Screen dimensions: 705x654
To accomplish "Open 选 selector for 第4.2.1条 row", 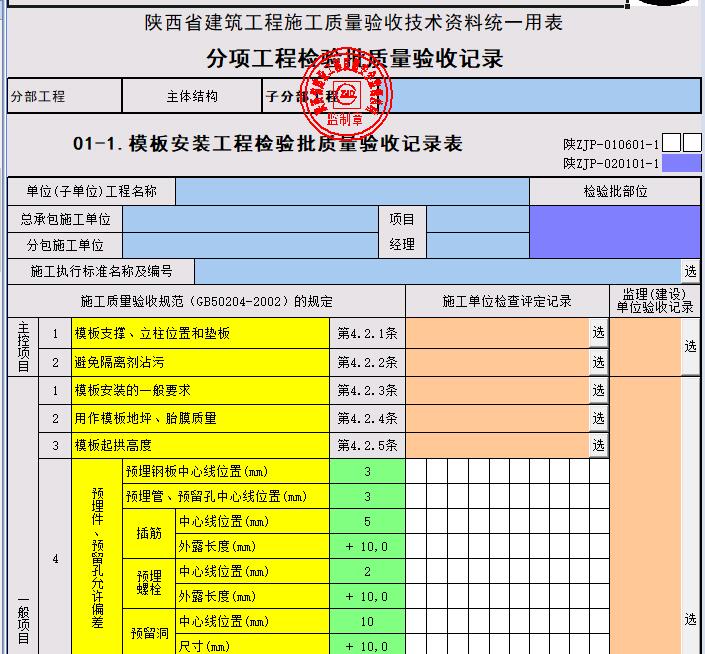I will coord(598,333).
